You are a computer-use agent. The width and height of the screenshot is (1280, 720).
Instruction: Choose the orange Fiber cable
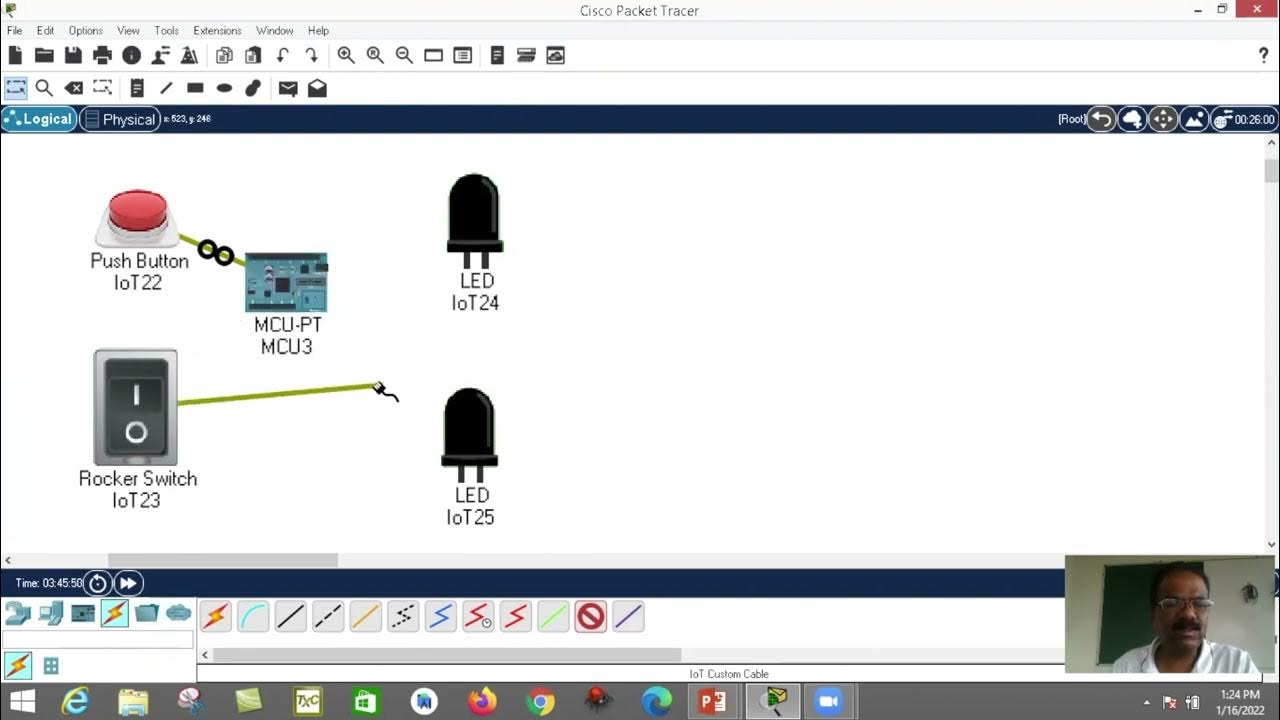pos(366,617)
